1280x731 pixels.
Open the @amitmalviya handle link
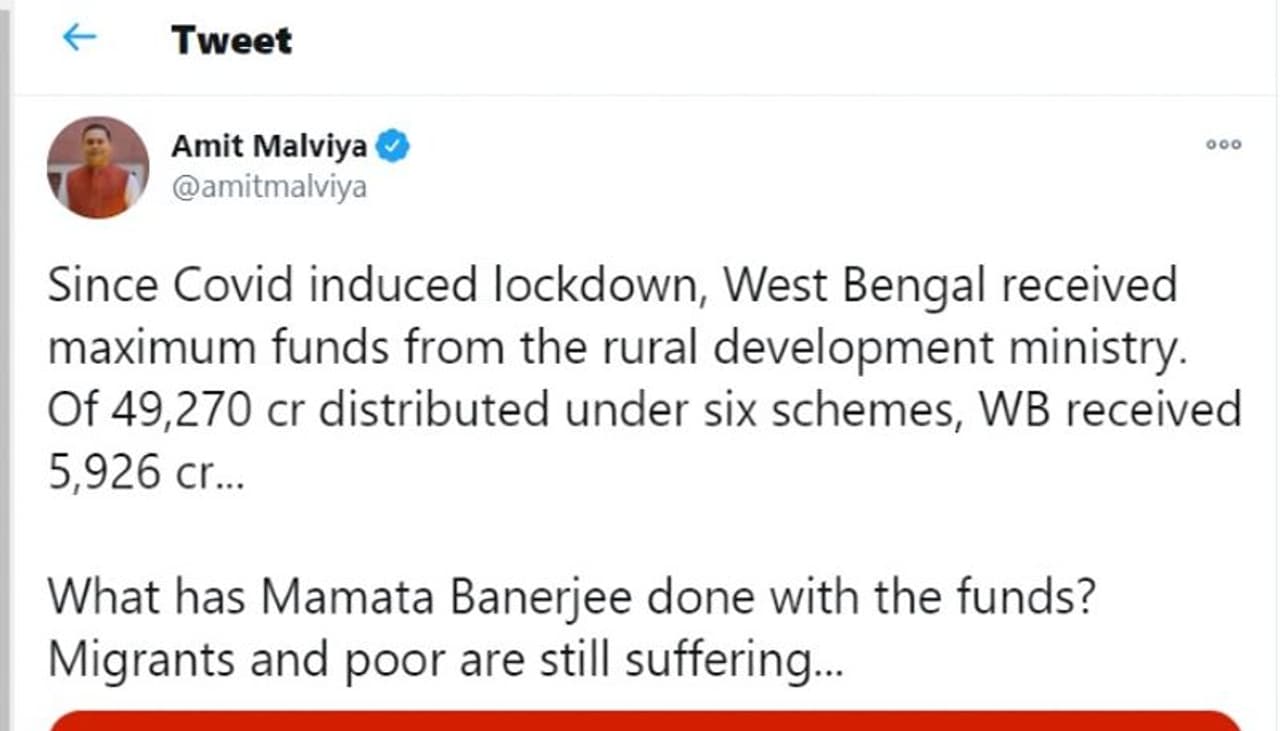coord(269,187)
